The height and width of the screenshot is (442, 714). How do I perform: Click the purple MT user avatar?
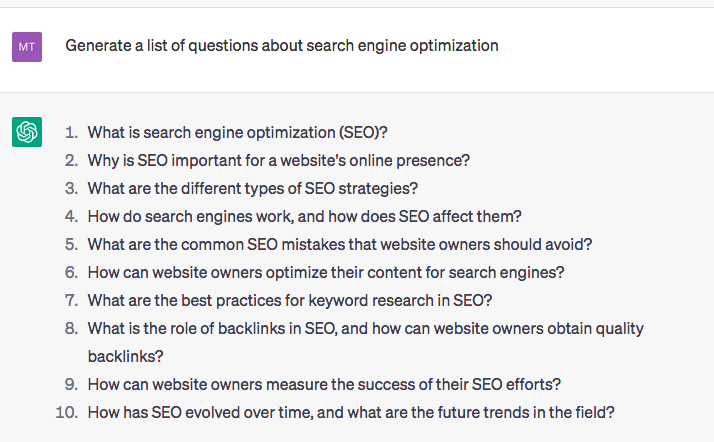[27, 47]
